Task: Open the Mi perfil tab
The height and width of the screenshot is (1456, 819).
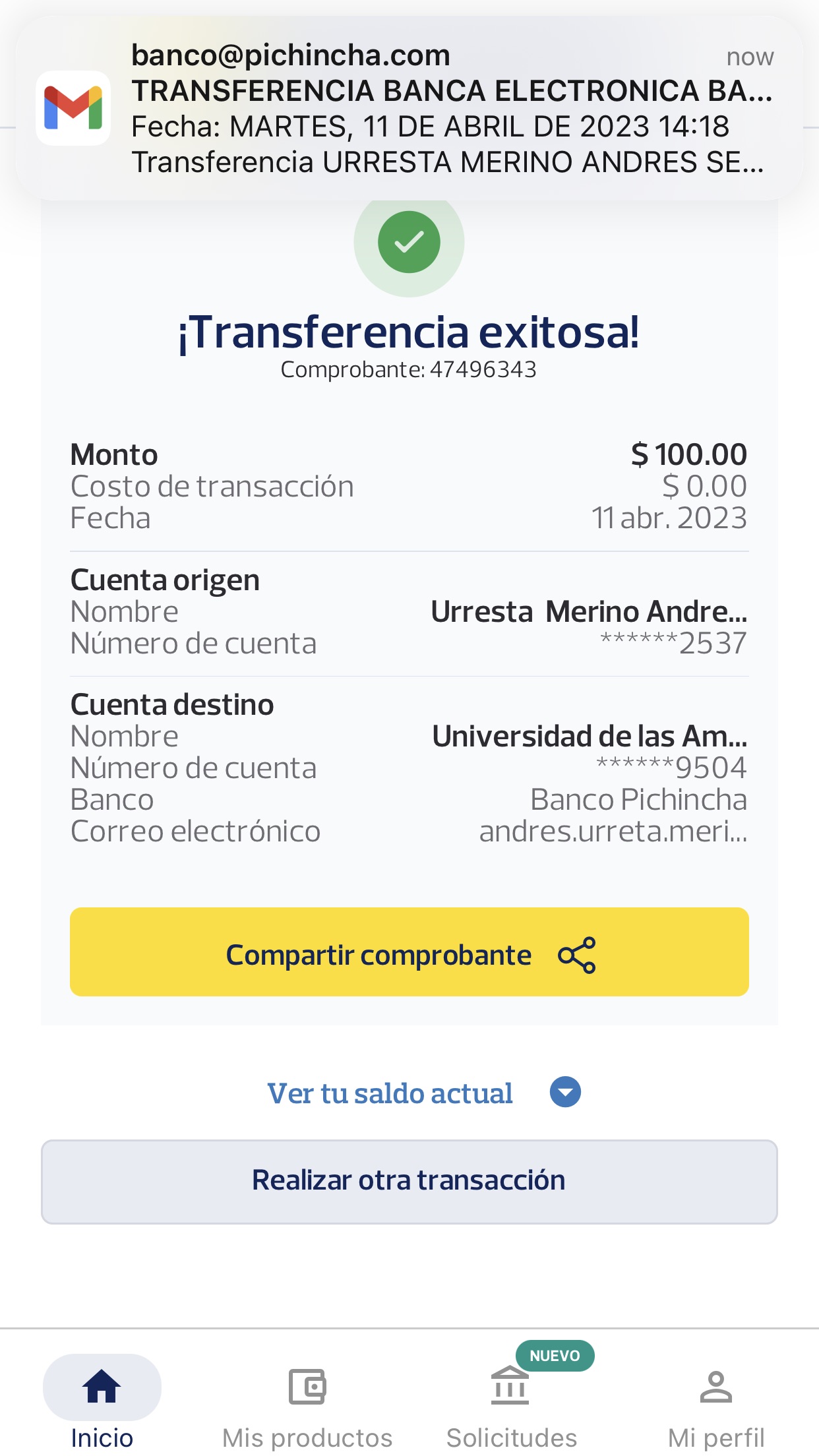Action: pyautogui.click(x=715, y=1438)
